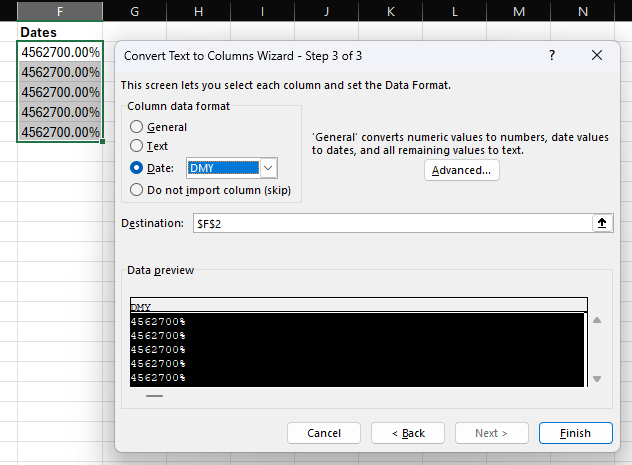
Task: Click the Advanced... button
Action: pyautogui.click(x=462, y=170)
